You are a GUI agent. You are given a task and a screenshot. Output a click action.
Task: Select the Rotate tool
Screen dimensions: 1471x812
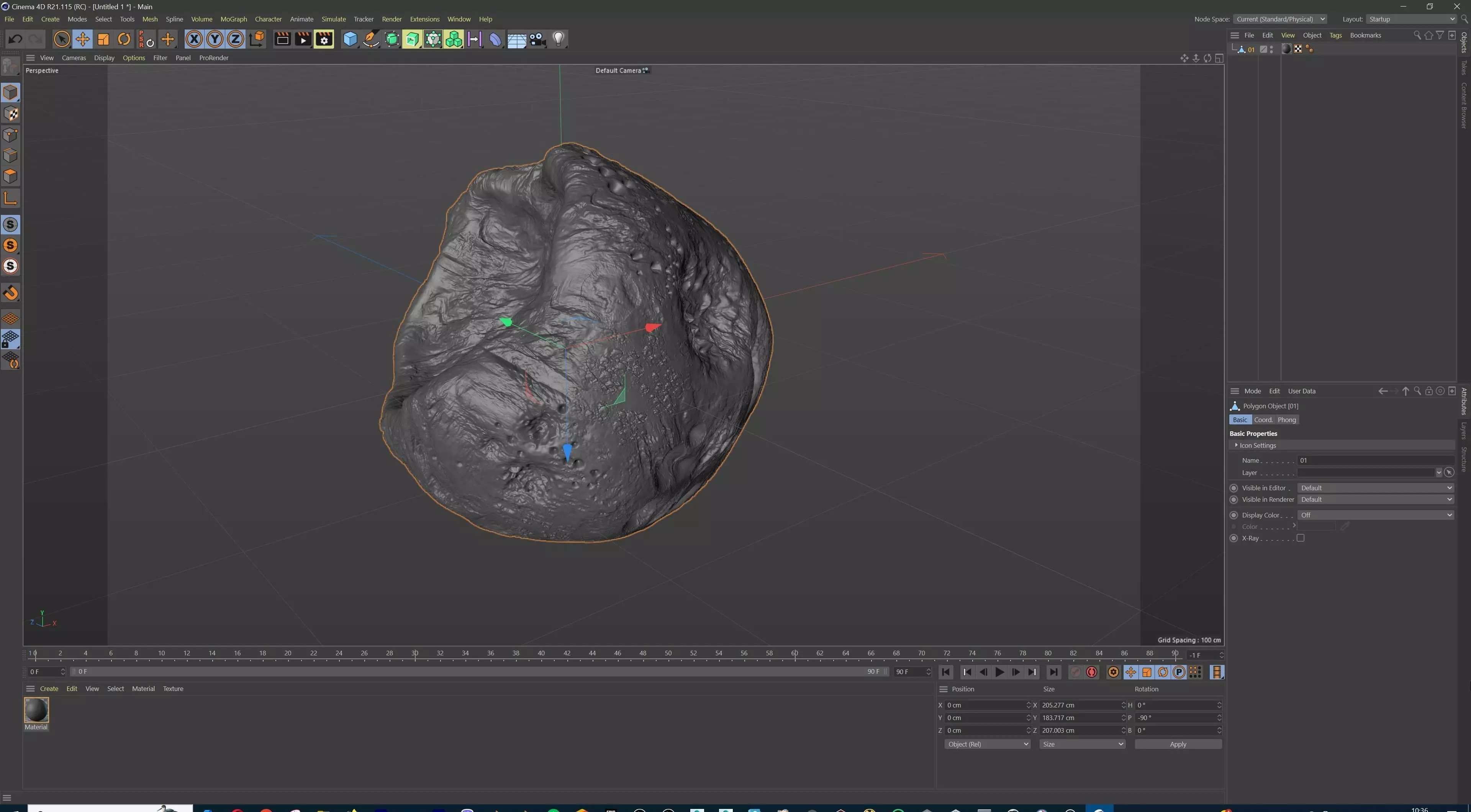tap(124, 39)
